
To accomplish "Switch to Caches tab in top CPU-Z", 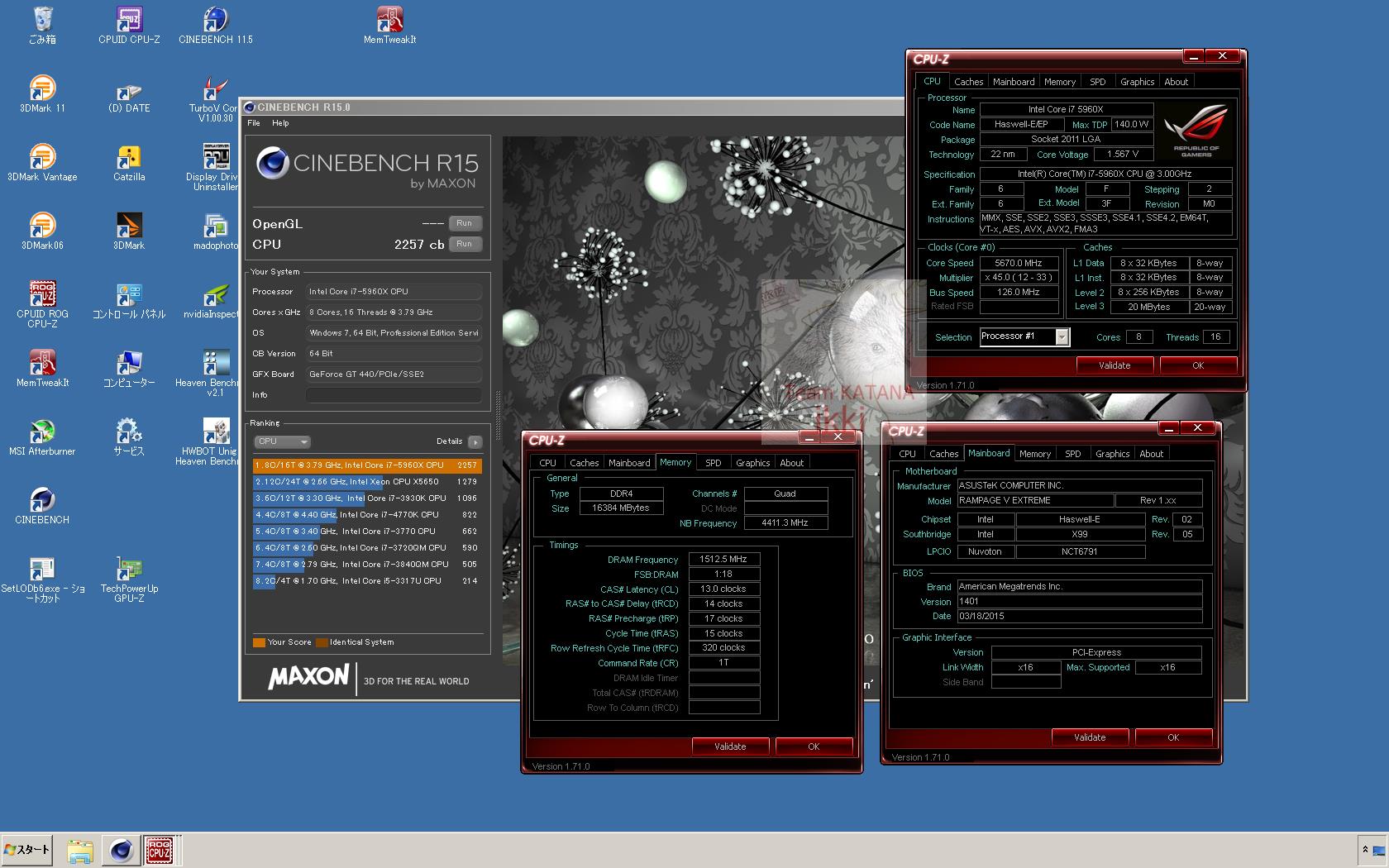I will 968,82.
